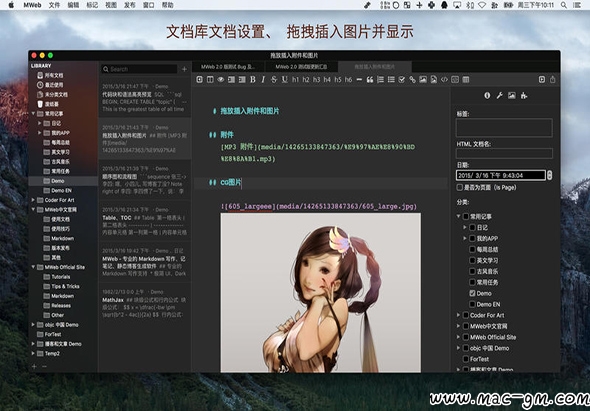Expand the Coder For Art sidebar folder
This screenshot has width=590, height=411.
coord(33,200)
